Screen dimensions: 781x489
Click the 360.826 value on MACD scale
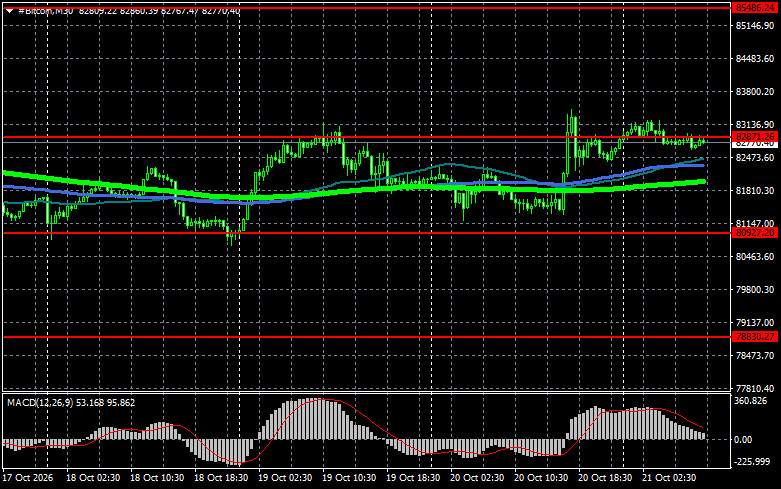(x=751, y=401)
